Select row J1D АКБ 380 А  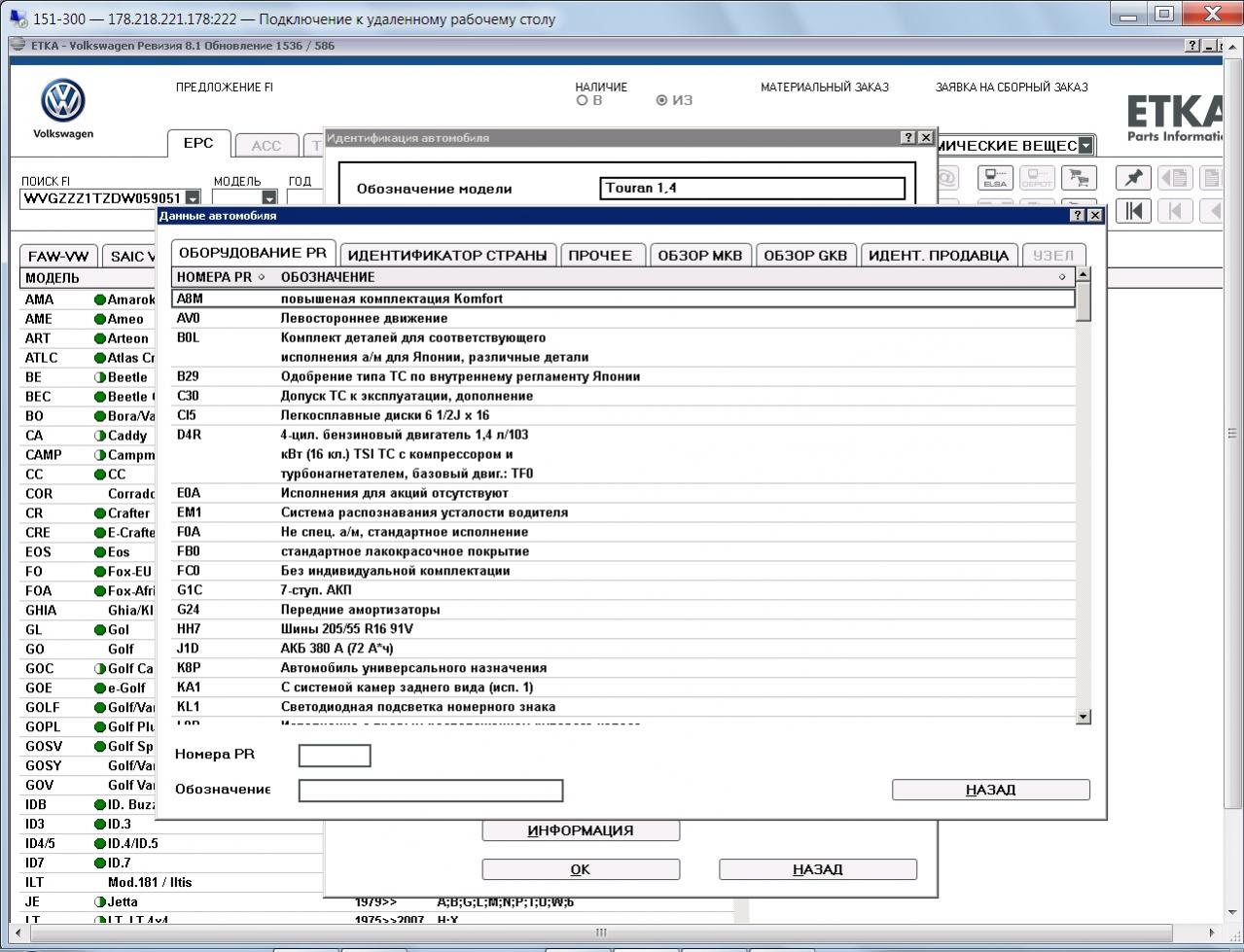pyautogui.click(x=623, y=649)
